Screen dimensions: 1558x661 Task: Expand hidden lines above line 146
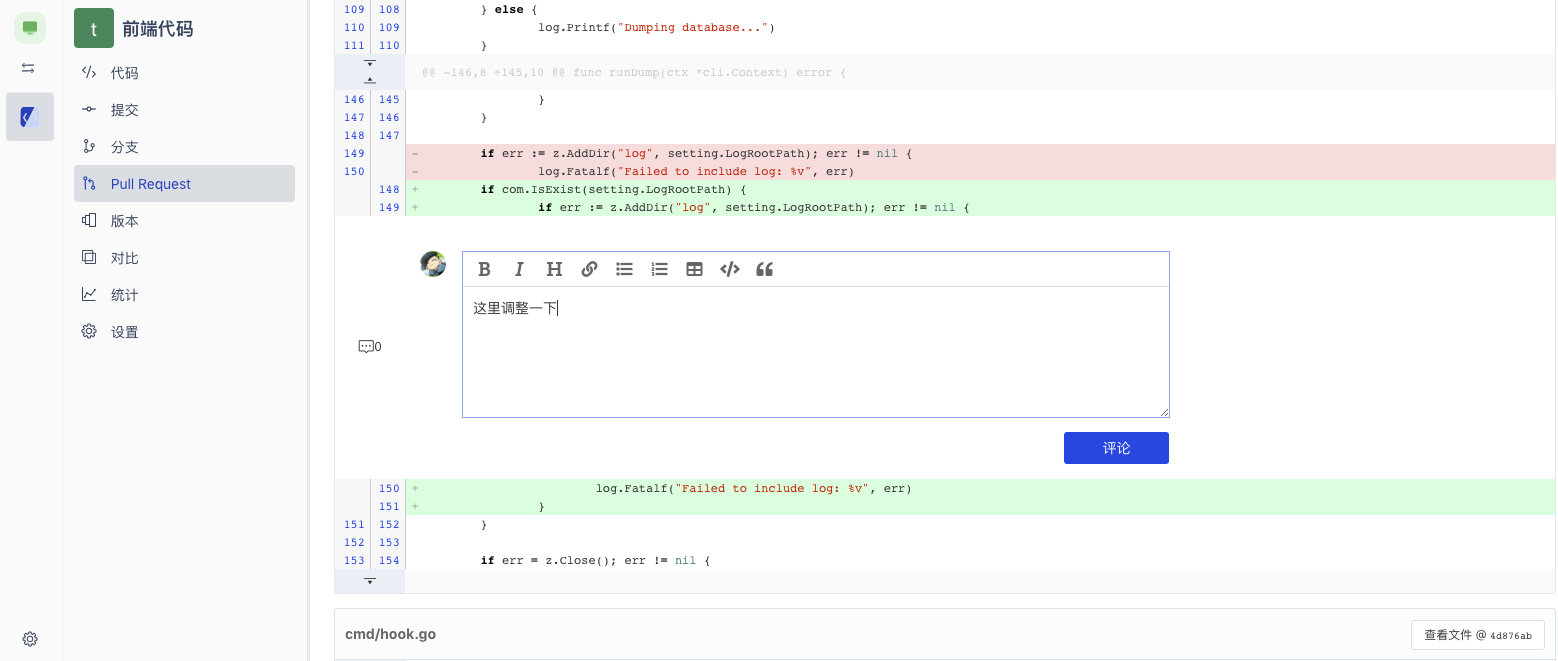(369, 80)
